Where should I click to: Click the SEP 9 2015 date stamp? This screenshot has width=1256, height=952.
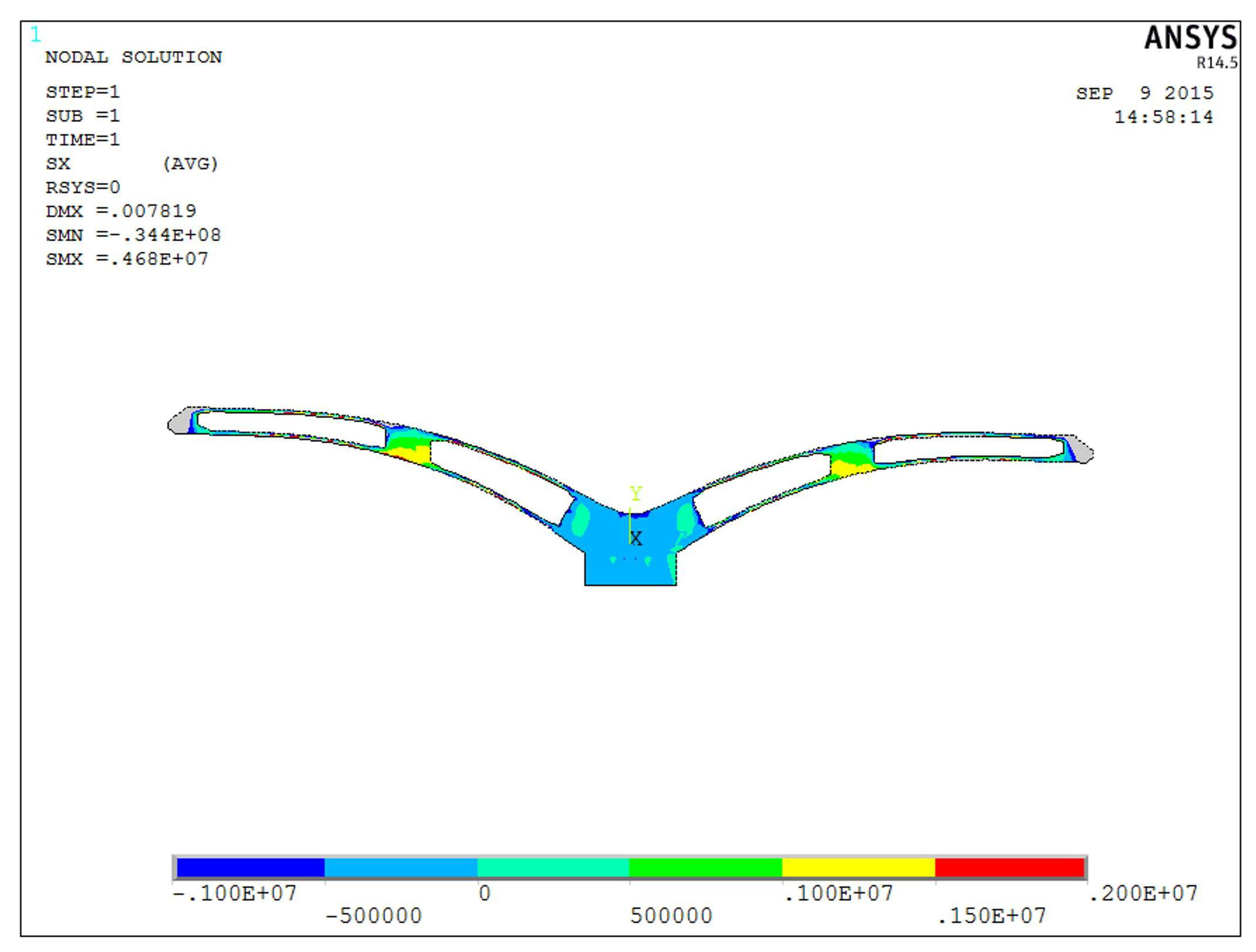coord(1144,93)
